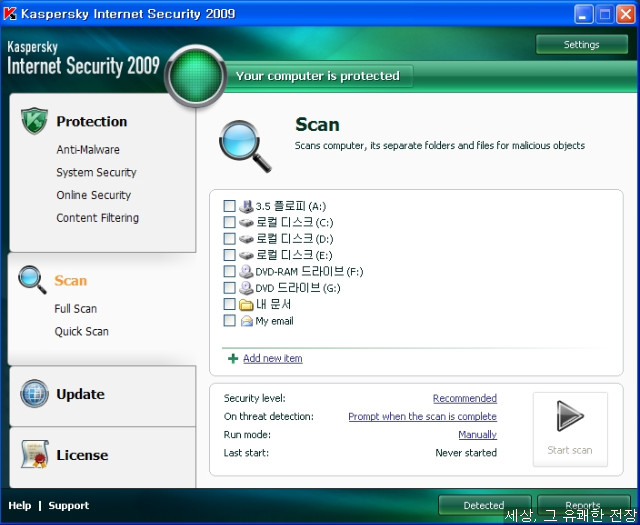Open the Update section
The height and width of the screenshot is (525, 640).
point(80,394)
